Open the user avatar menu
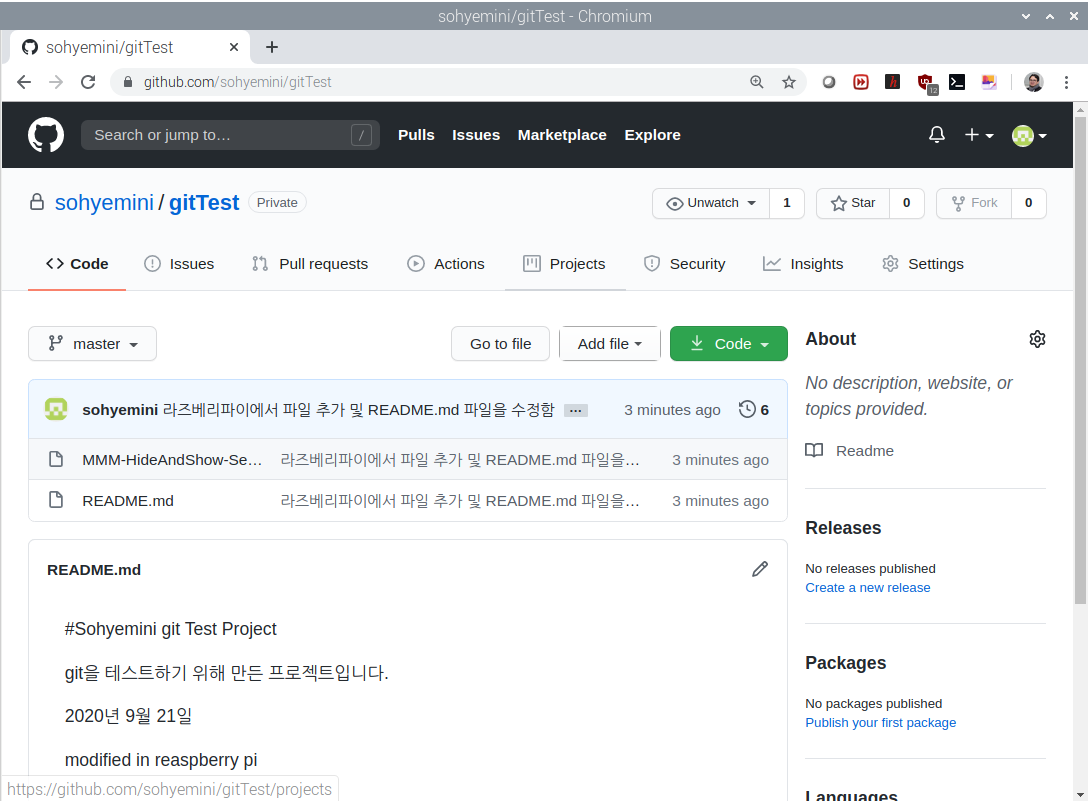Viewport: 1088px width, 803px height. click(1029, 135)
